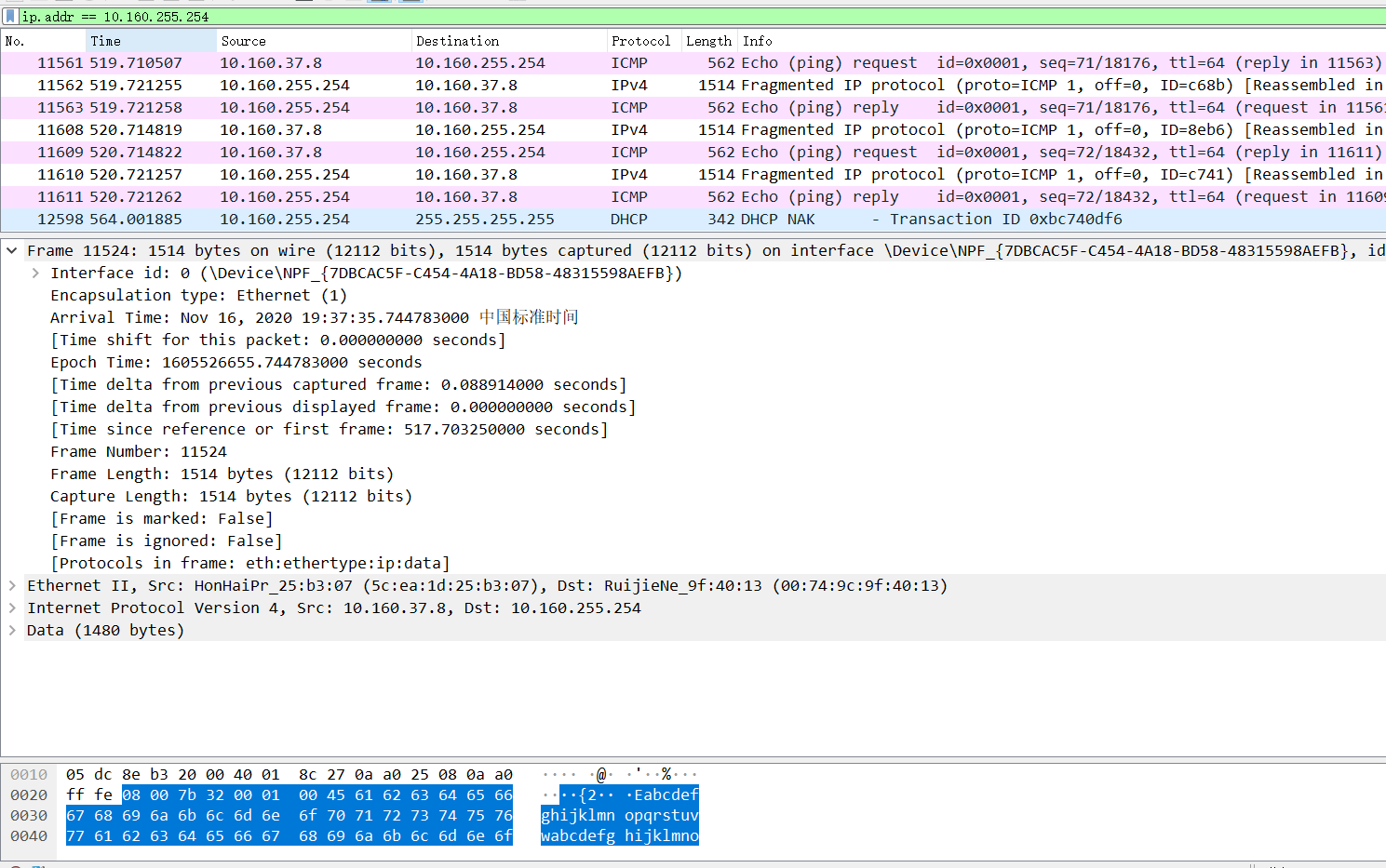Screen dimensions: 1386x868
Task: Select the Arrival Time line
Action: 315,317
